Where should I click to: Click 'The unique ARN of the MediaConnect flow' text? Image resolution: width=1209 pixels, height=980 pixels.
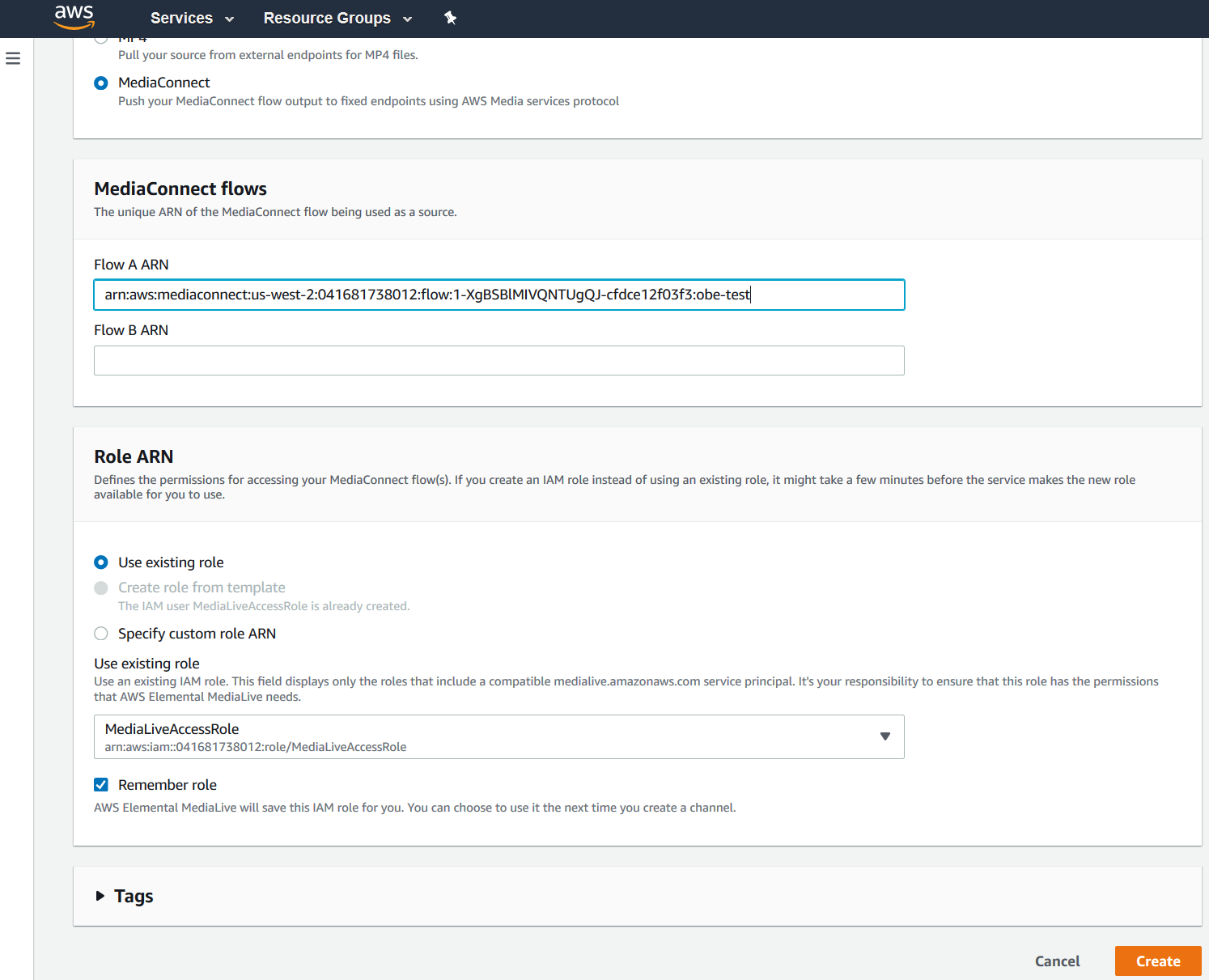pos(275,212)
